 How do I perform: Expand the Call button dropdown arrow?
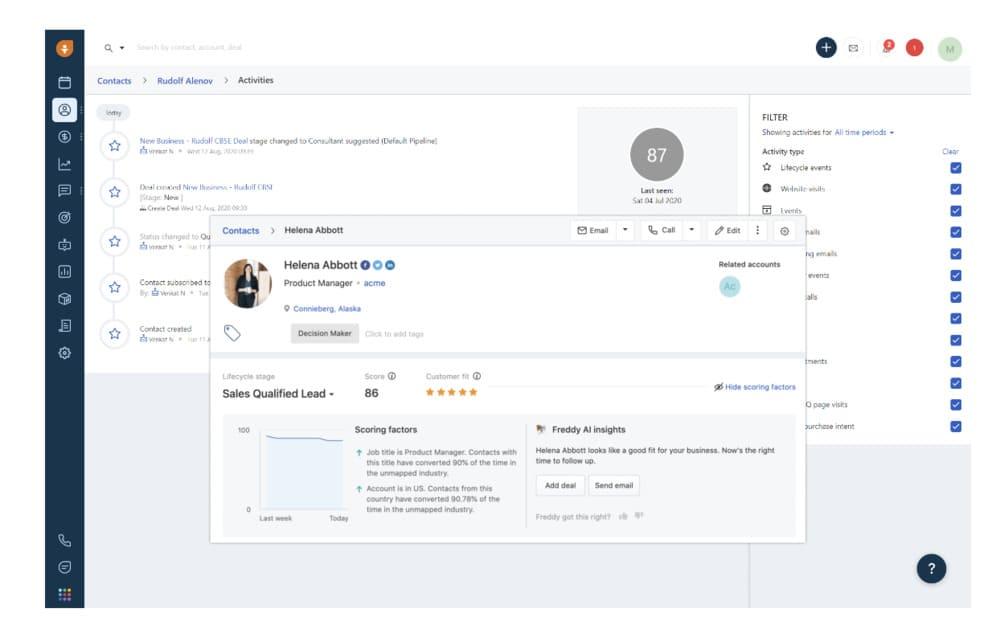[x=692, y=231]
